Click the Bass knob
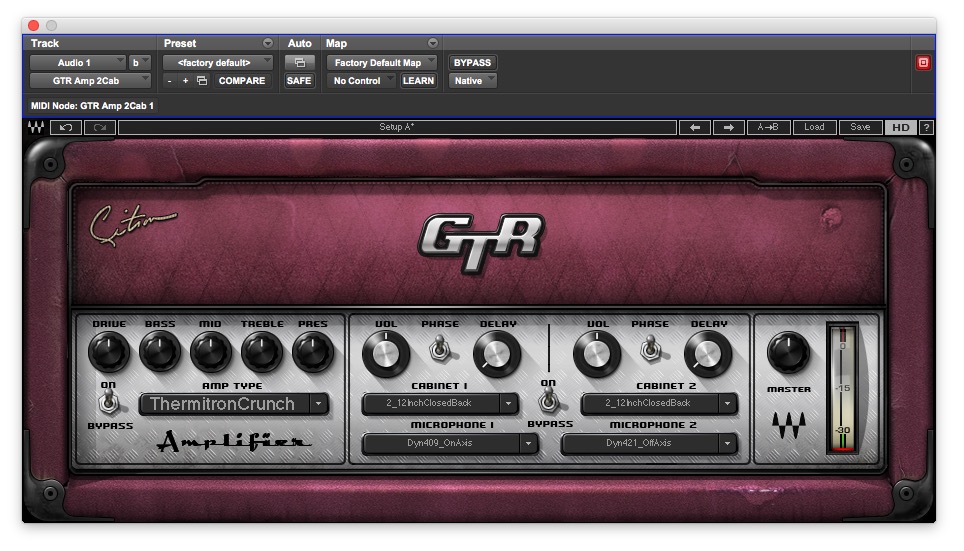 coord(160,352)
